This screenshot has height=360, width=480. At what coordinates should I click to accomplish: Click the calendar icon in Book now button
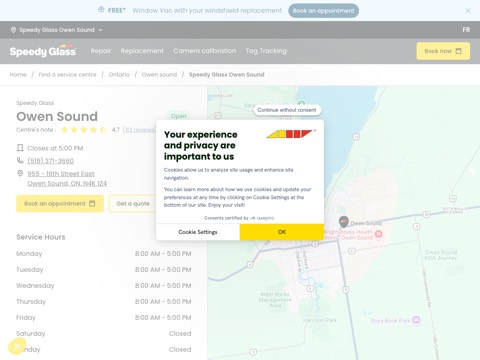click(459, 51)
